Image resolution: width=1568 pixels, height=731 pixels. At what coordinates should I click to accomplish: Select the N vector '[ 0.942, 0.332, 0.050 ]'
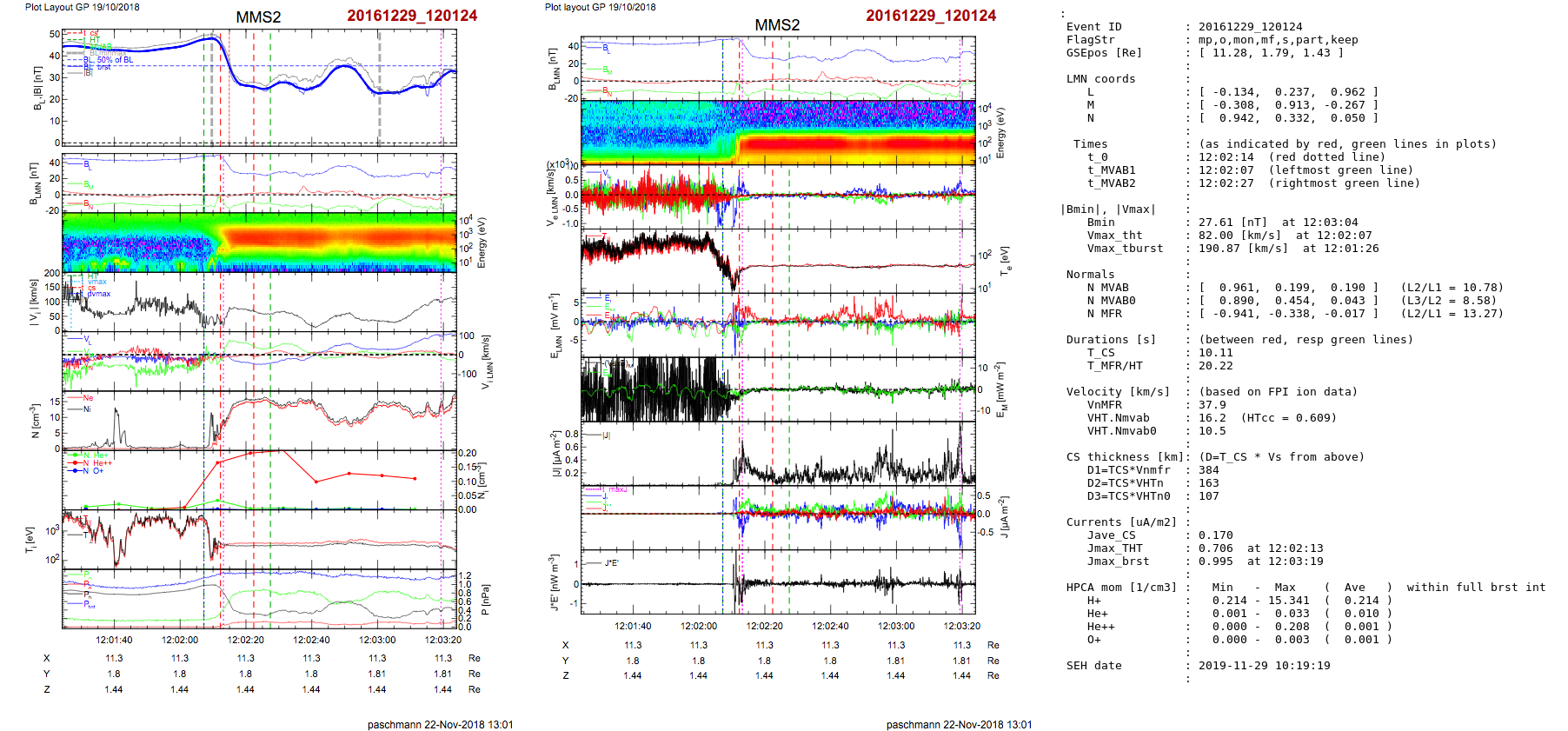coord(1289,118)
